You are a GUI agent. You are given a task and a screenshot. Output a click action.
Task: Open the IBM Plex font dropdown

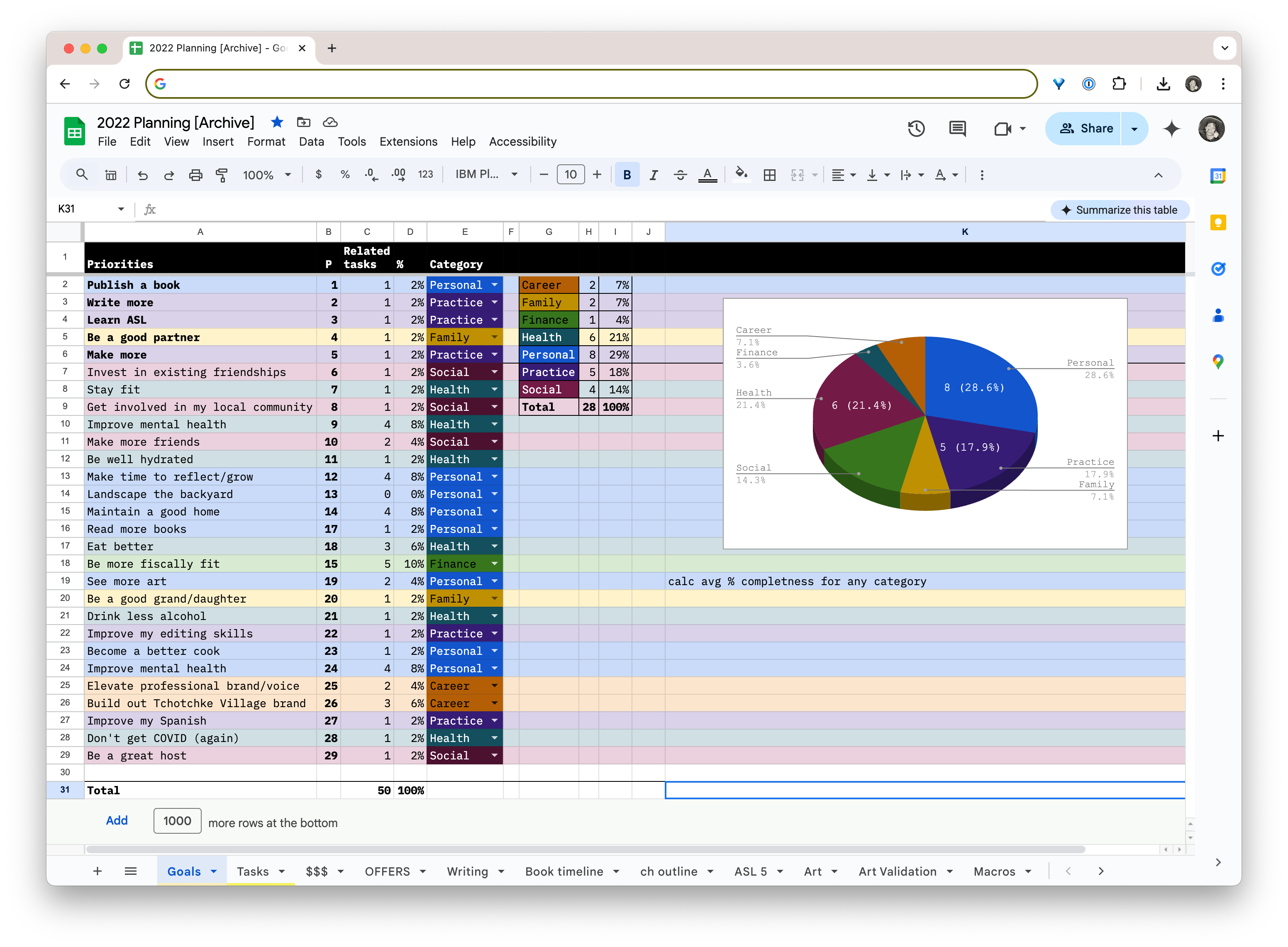(x=487, y=174)
